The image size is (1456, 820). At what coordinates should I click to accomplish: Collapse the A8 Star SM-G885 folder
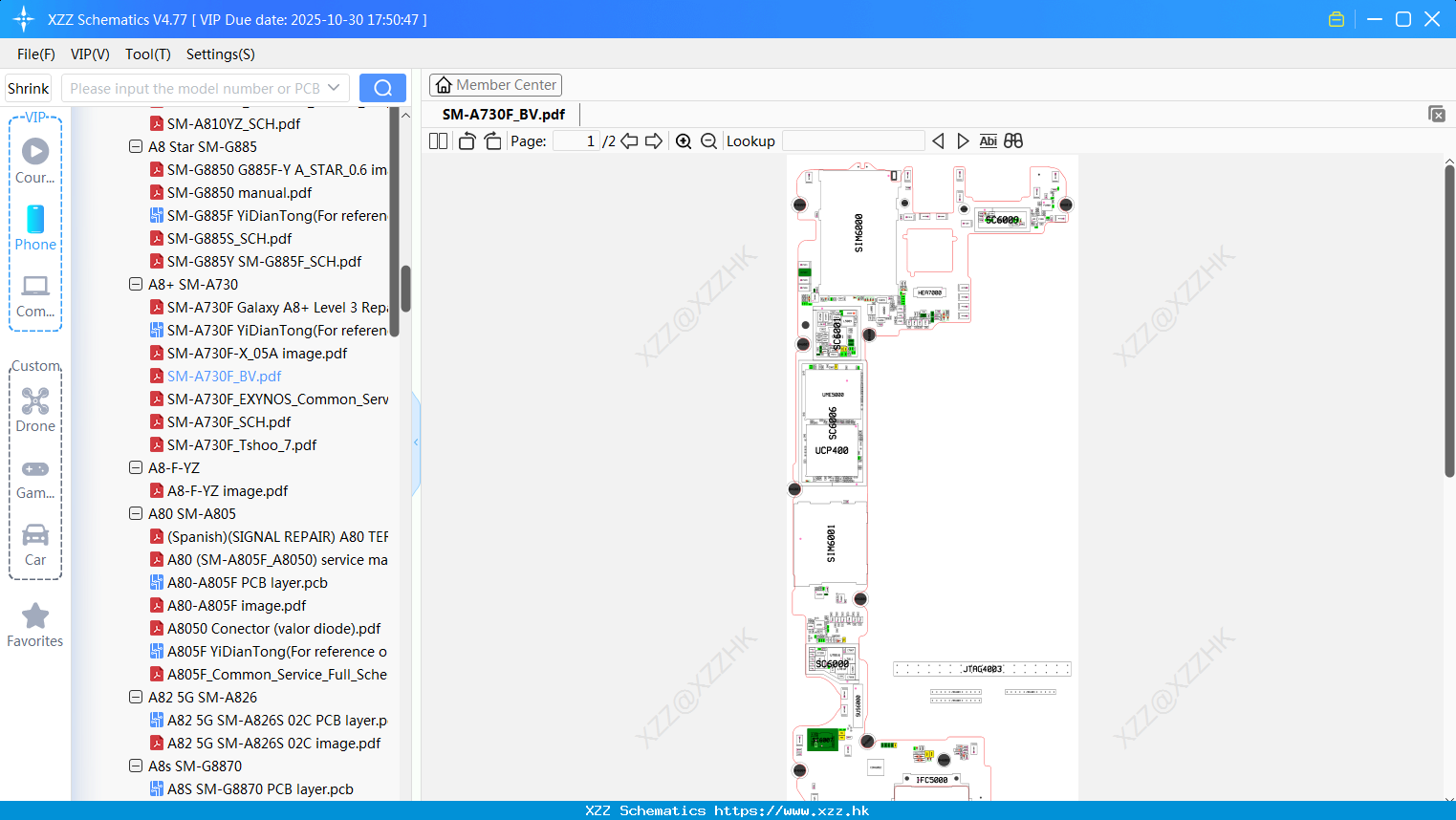tap(136, 146)
